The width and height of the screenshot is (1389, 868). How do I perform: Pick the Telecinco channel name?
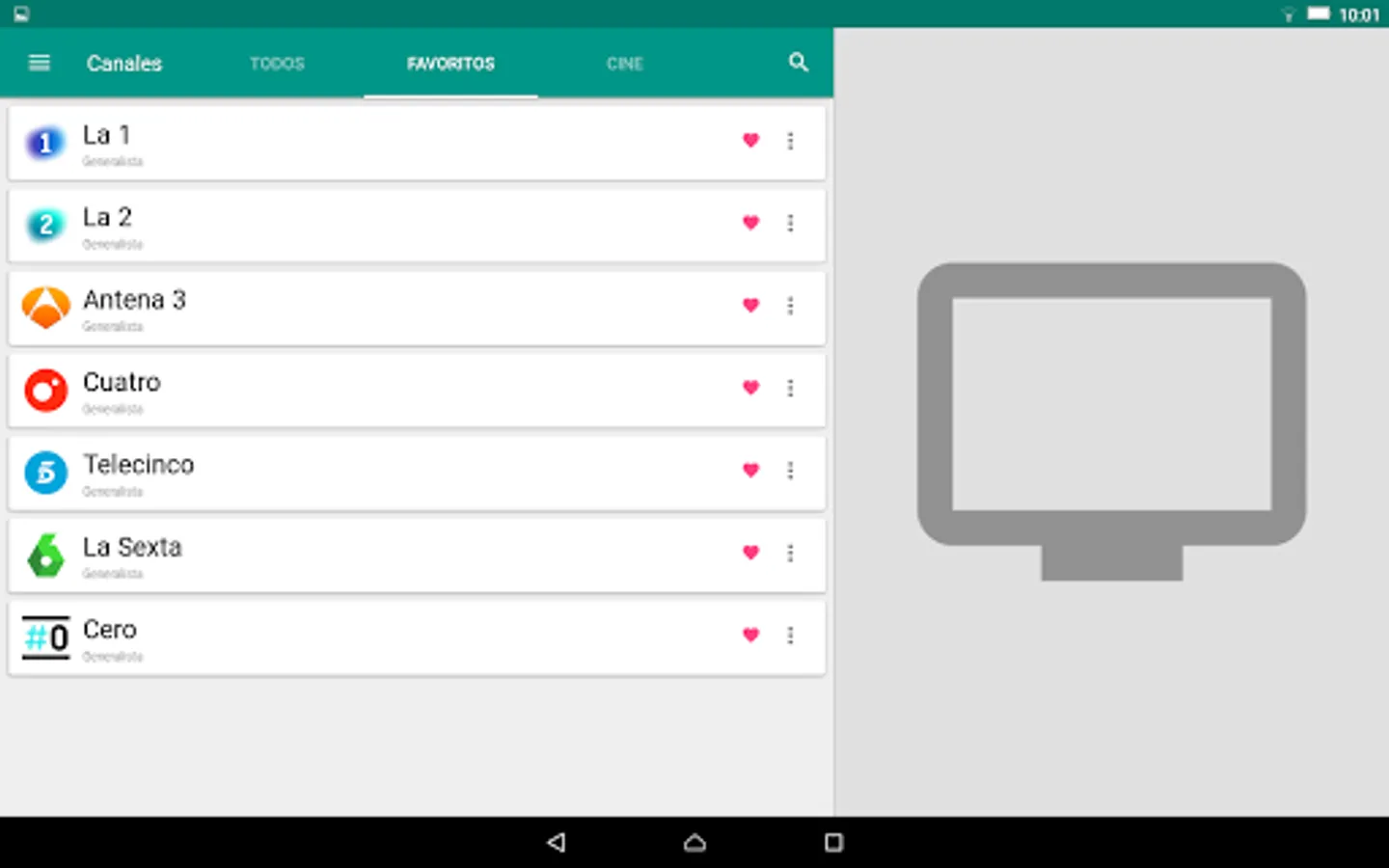pos(138,465)
